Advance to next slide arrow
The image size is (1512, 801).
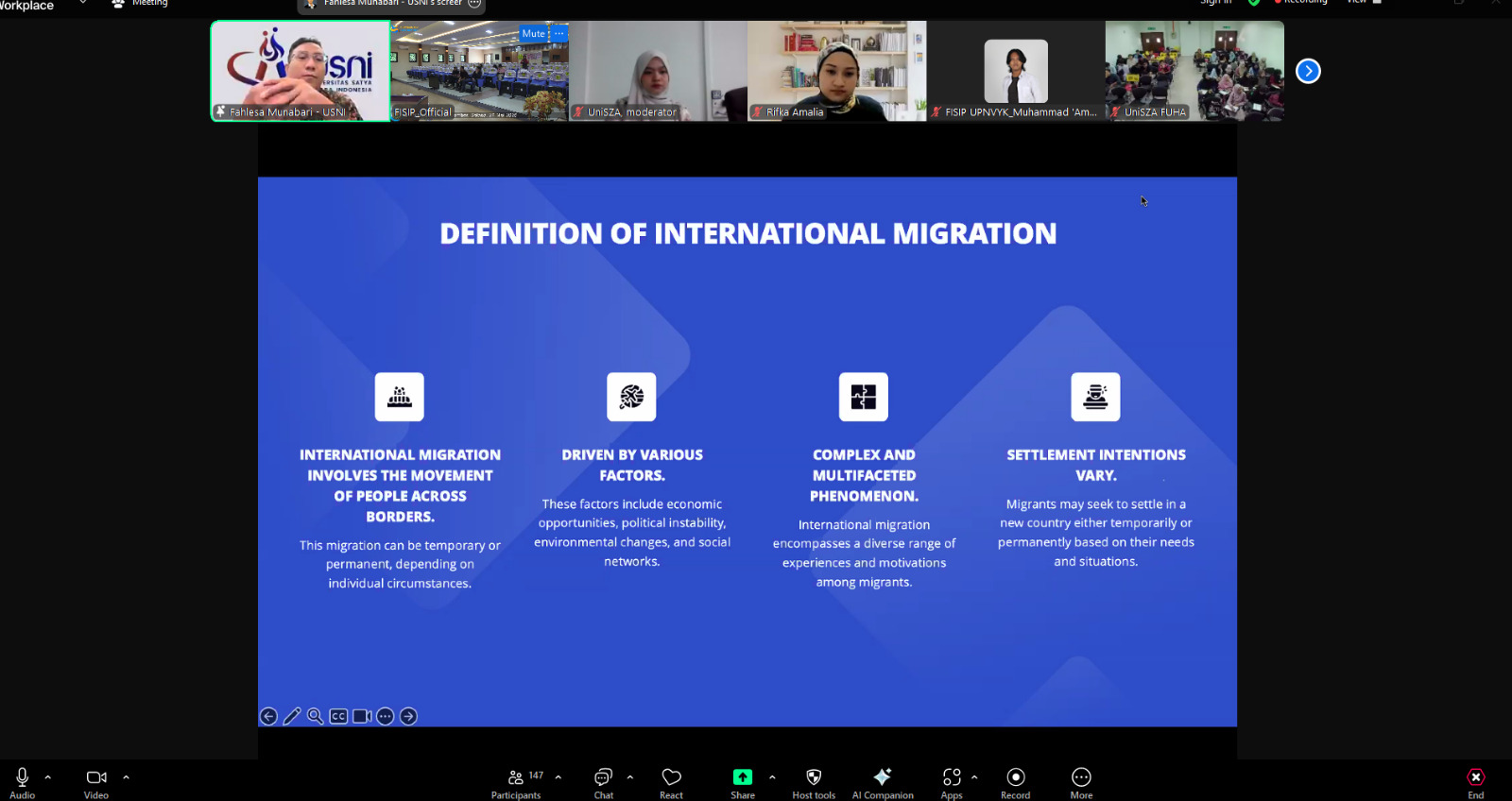pyautogui.click(x=408, y=716)
